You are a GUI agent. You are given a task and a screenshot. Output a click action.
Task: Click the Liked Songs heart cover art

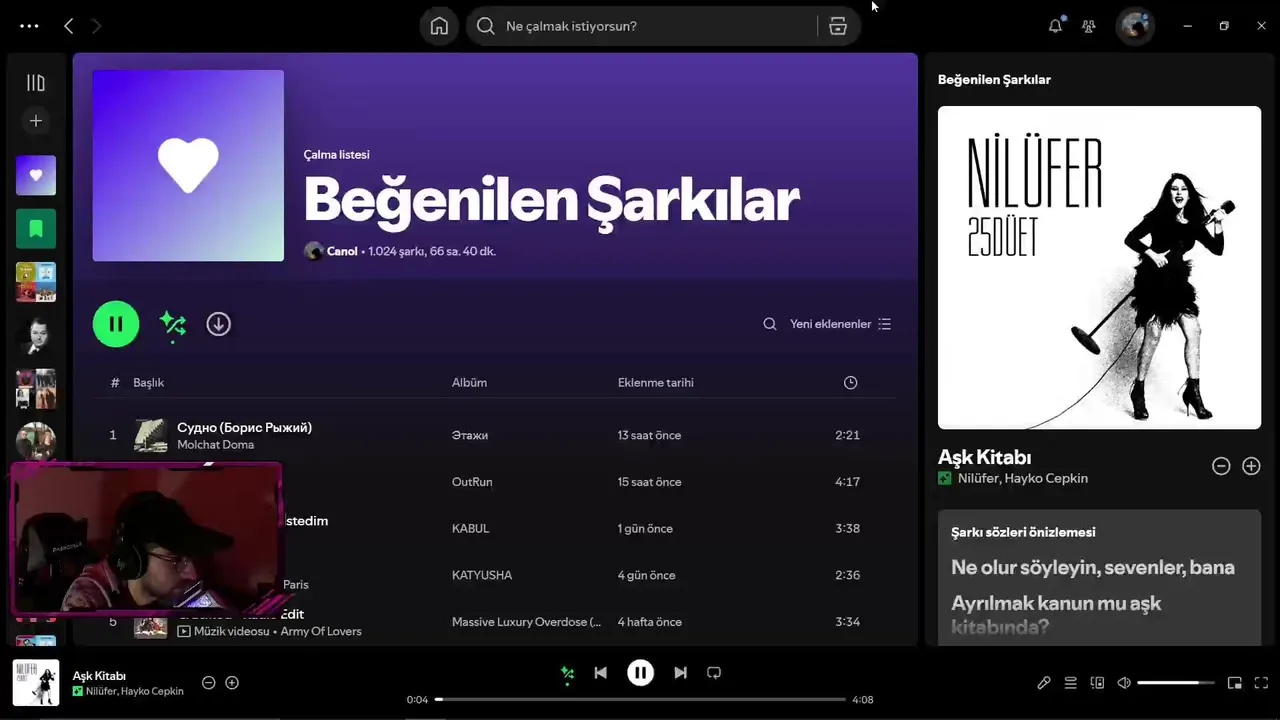pos(188,165)
